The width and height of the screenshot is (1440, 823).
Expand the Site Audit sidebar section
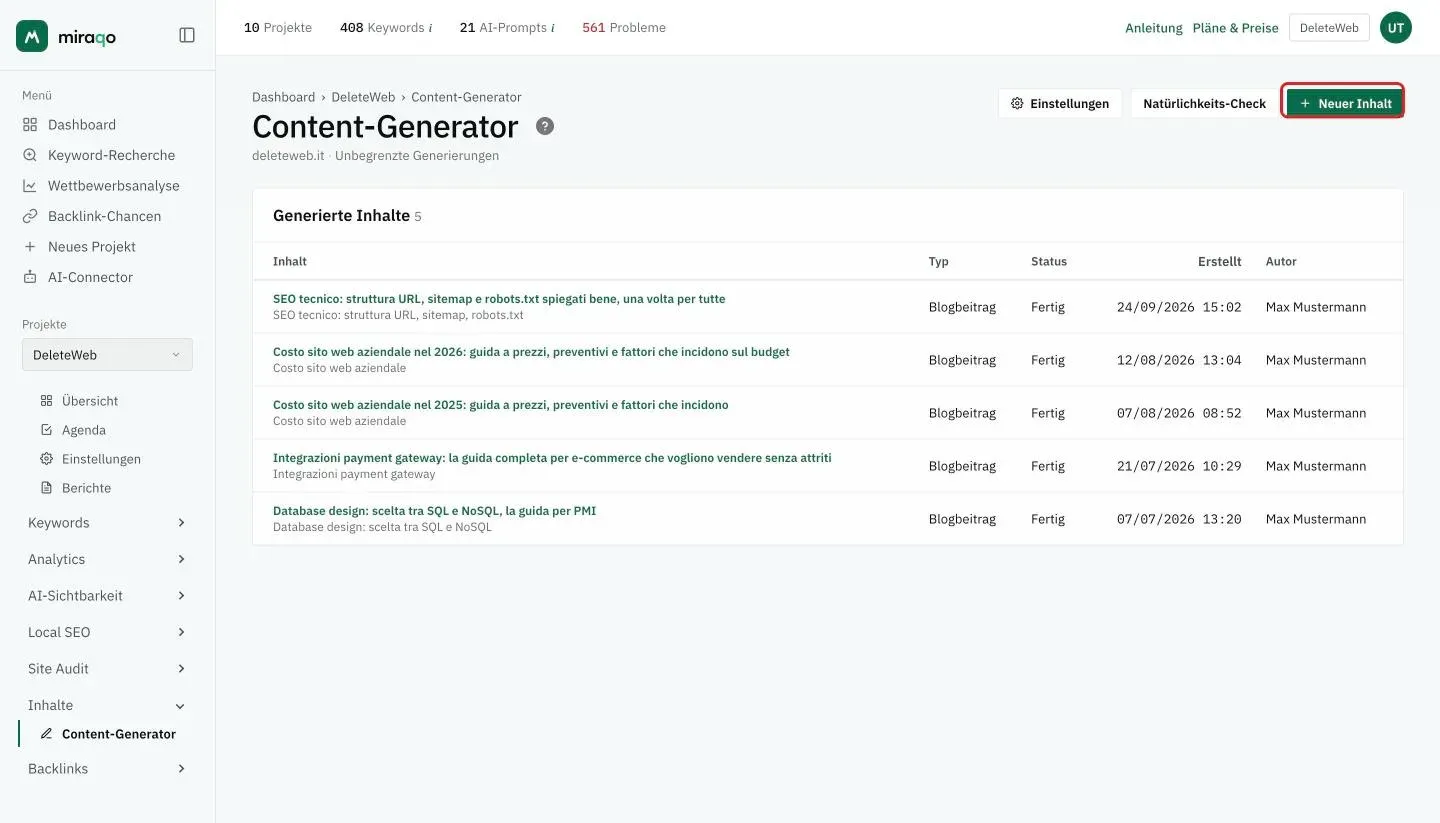click(x=107, y=669)
